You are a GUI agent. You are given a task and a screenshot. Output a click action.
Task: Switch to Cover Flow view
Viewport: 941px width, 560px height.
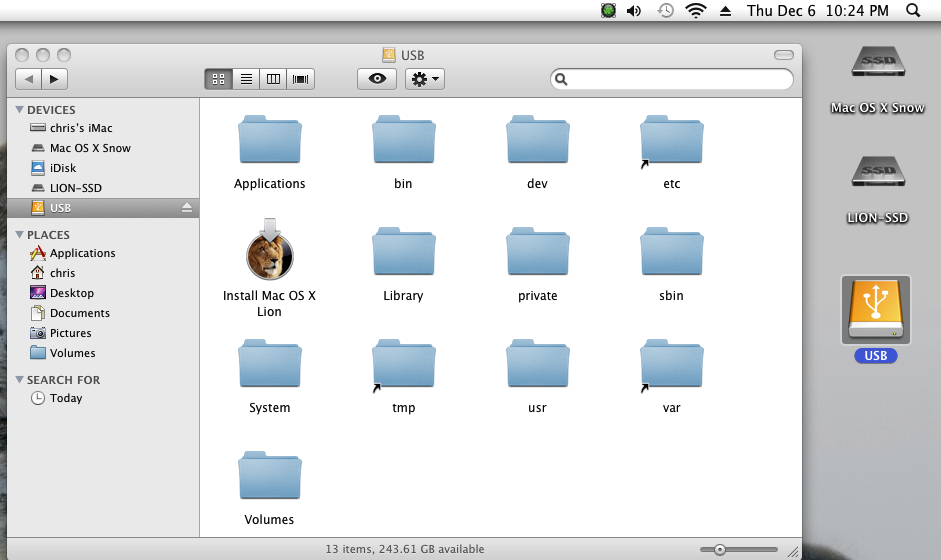click(301, 79)
